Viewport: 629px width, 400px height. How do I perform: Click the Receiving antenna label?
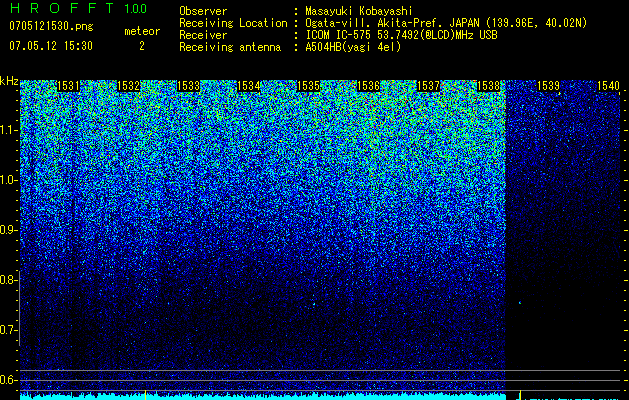(x=230, y=47)
